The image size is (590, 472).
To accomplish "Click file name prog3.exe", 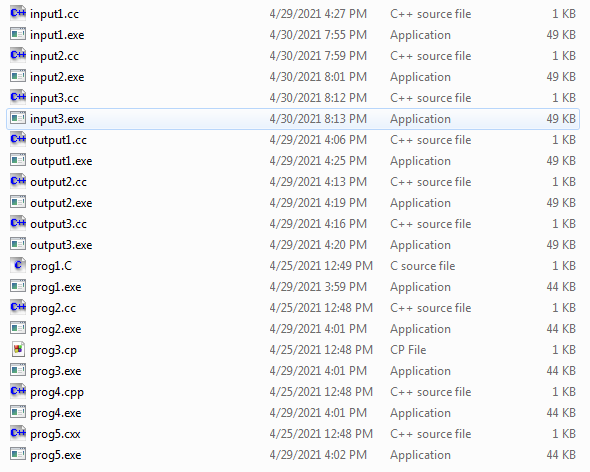I will (56, 372).
